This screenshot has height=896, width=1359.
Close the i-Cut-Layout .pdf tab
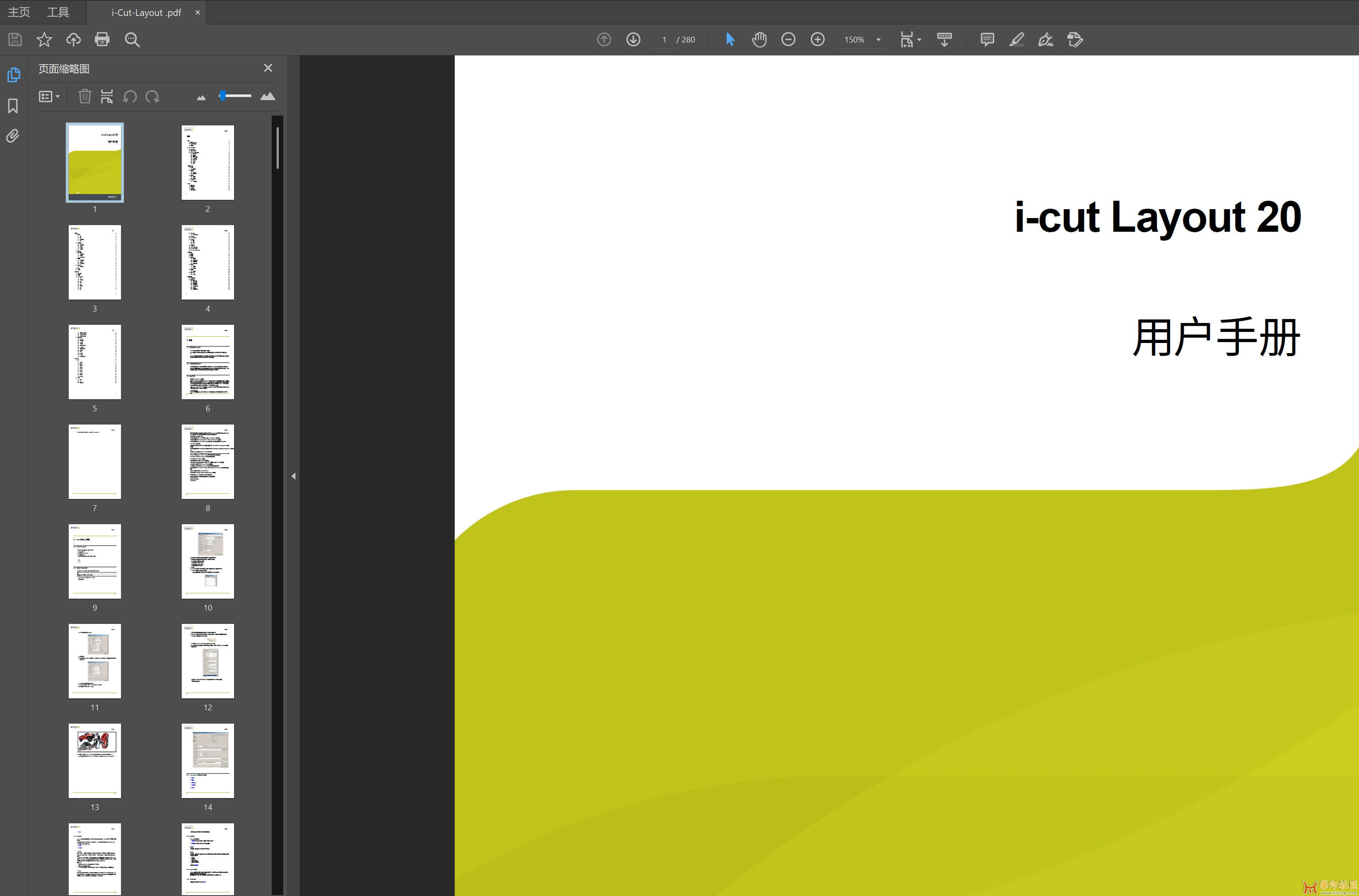tap(198, 12)
